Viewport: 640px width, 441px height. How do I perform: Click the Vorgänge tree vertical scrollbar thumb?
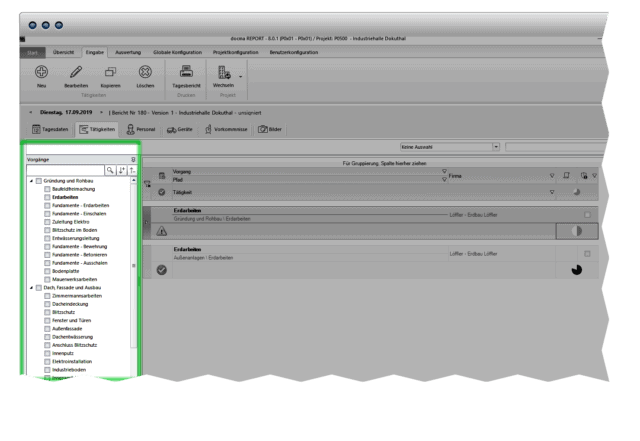point(133,266)
